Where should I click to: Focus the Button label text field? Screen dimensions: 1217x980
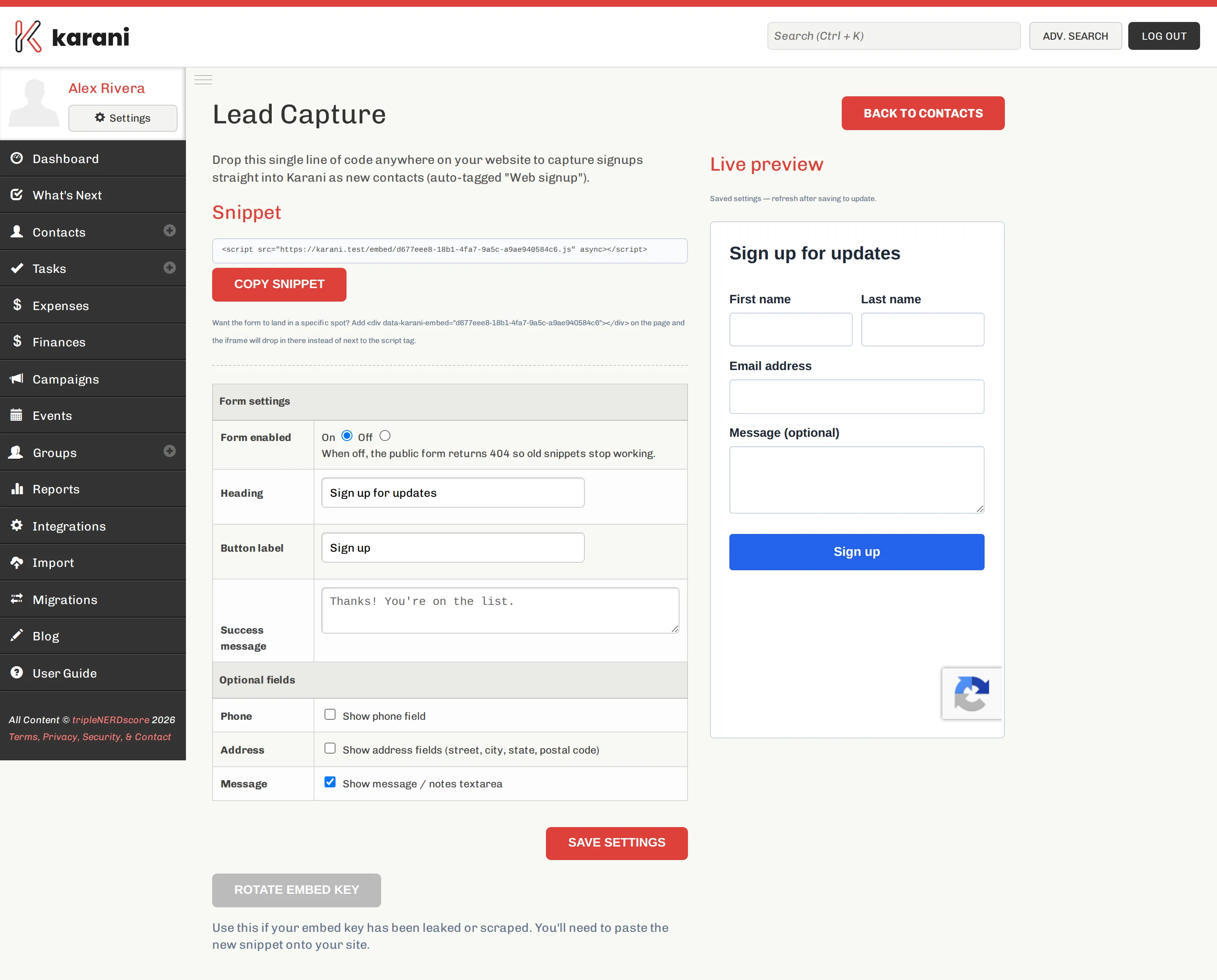pos(453,547)
